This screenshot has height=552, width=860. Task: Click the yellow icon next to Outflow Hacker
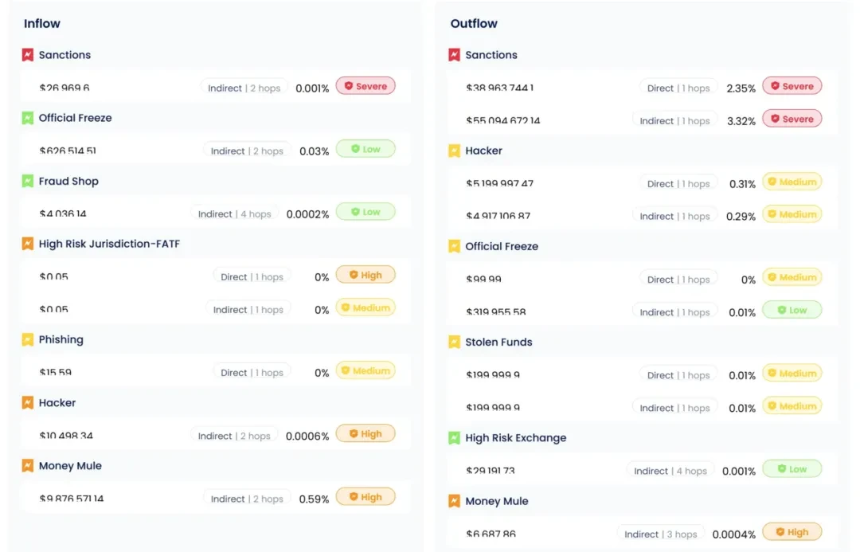[x=454, y=151]
